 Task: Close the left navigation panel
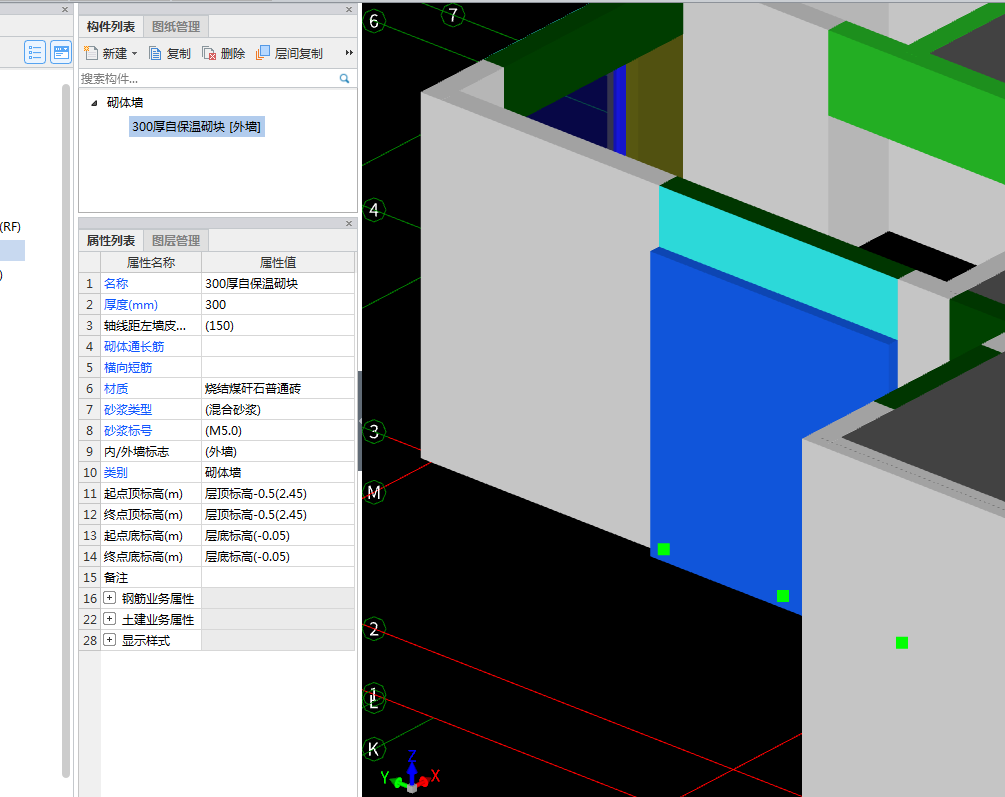65,9
